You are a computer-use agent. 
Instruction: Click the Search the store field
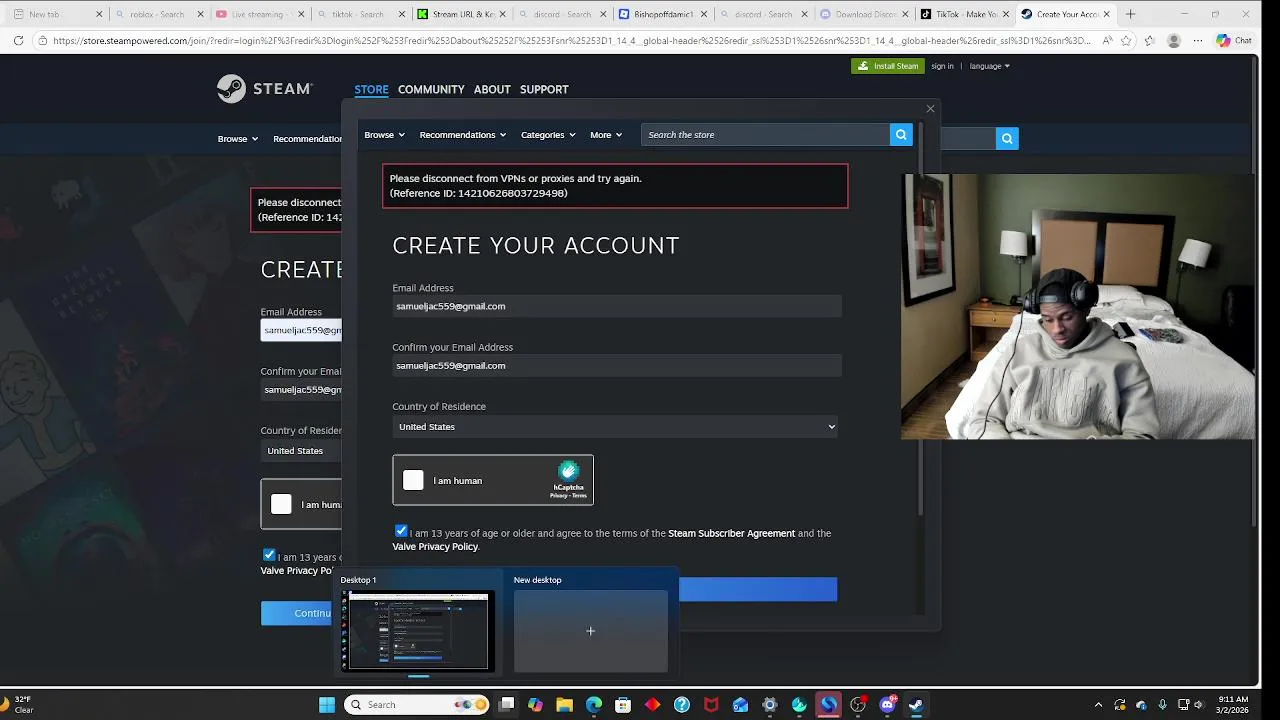click(765, 135)
